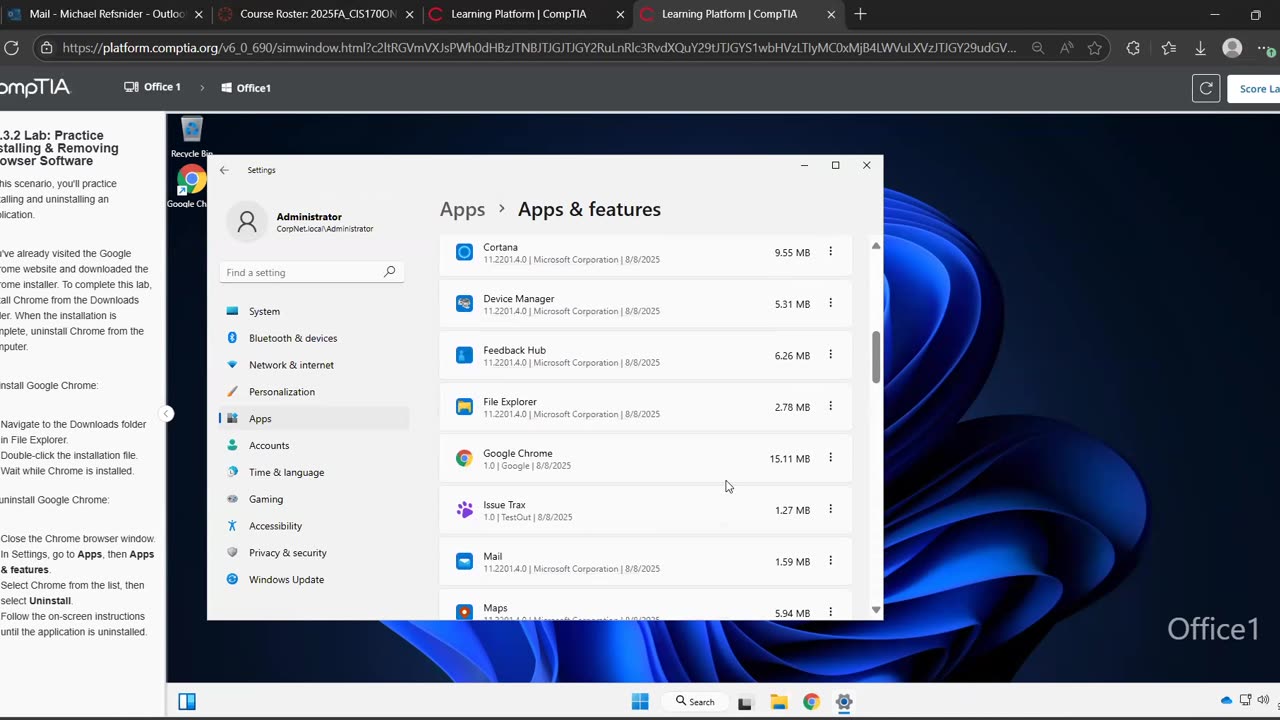Viewport: 1280px width, 720px height.
Task: Open options menu for Issue Trax
Action: point(830,509)
